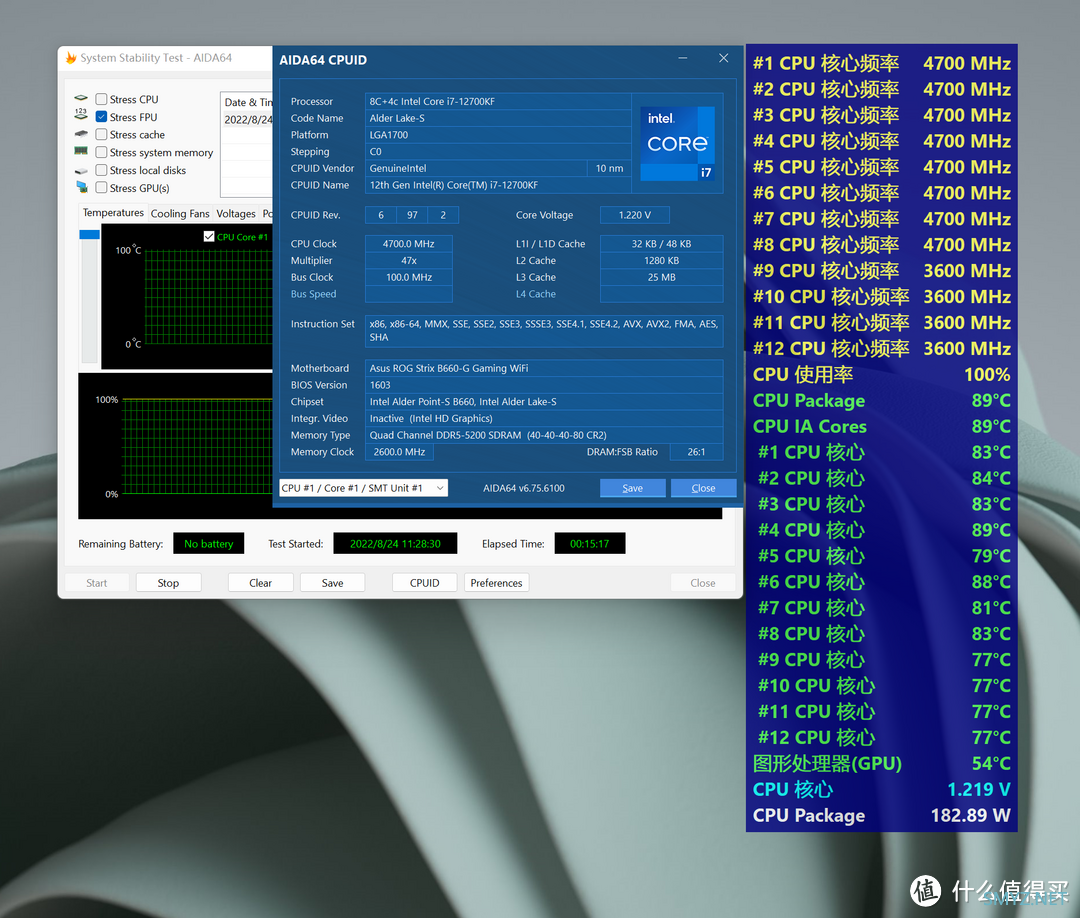Screen dimensions: 1080x918
Task: Click the AIDA64 flame icon in title bar
Action: click(x=71, y=58)
